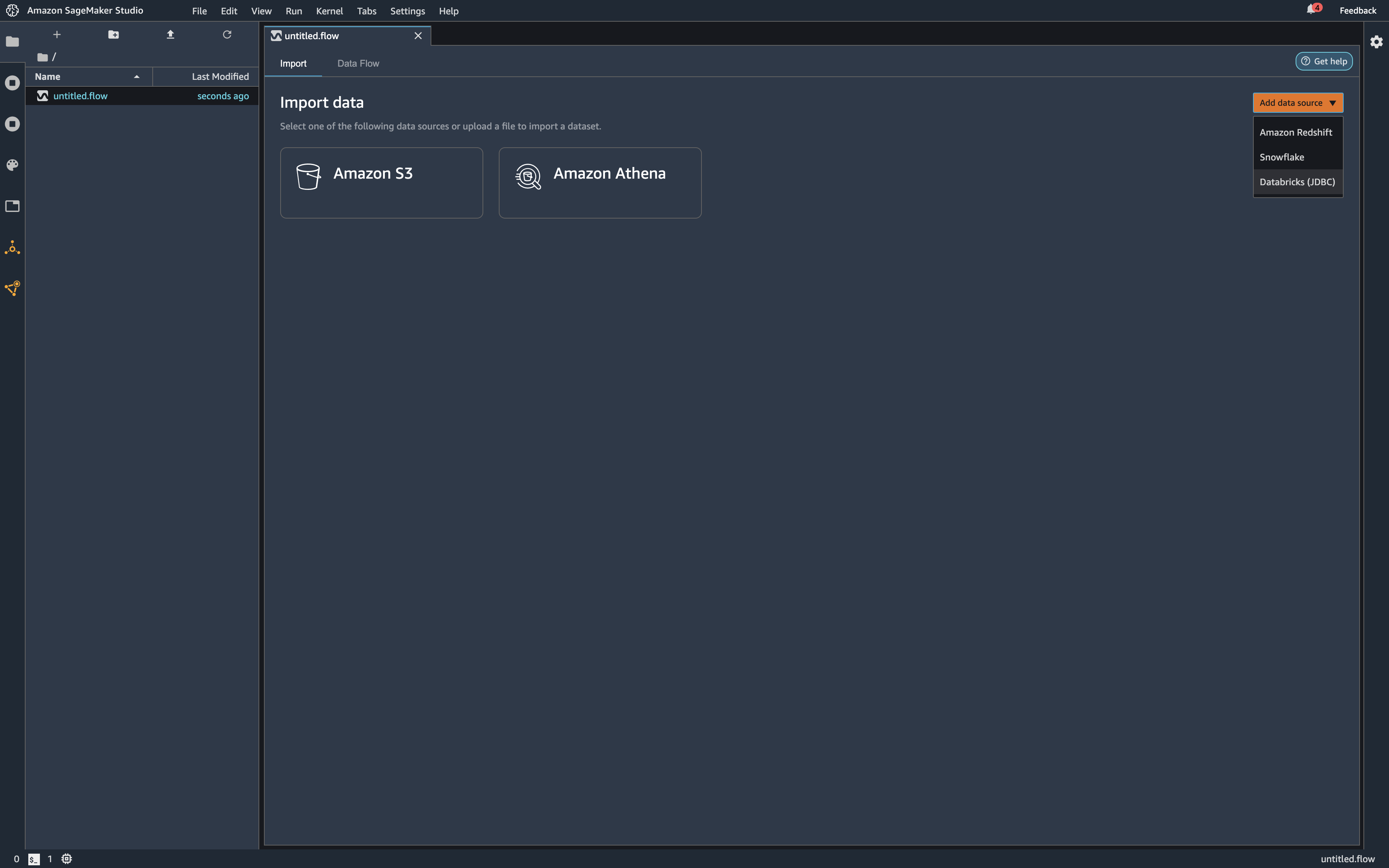Choose Amazon Redshift from the dropdown

coord(1296,133)
